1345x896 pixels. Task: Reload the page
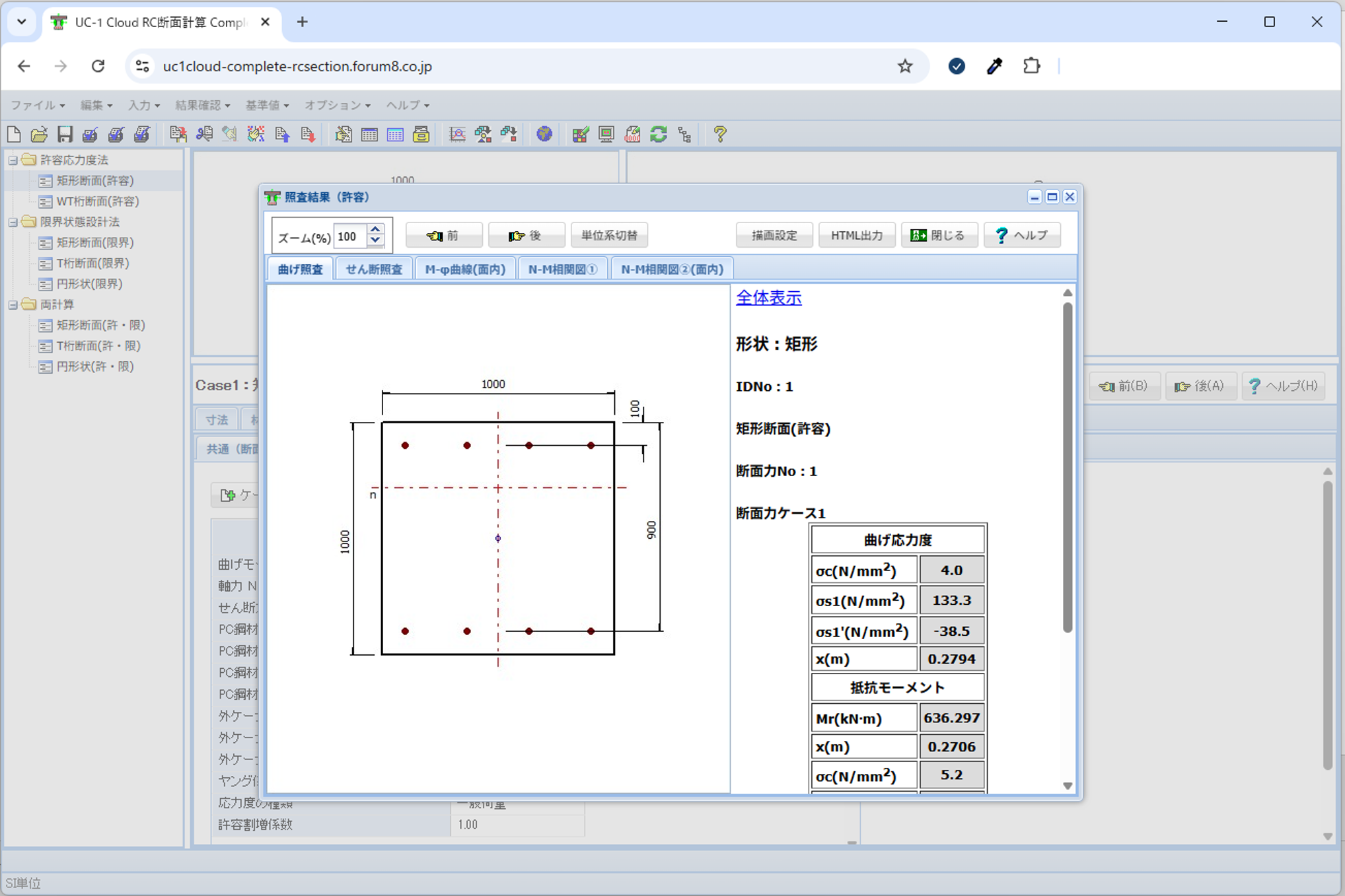98,66
